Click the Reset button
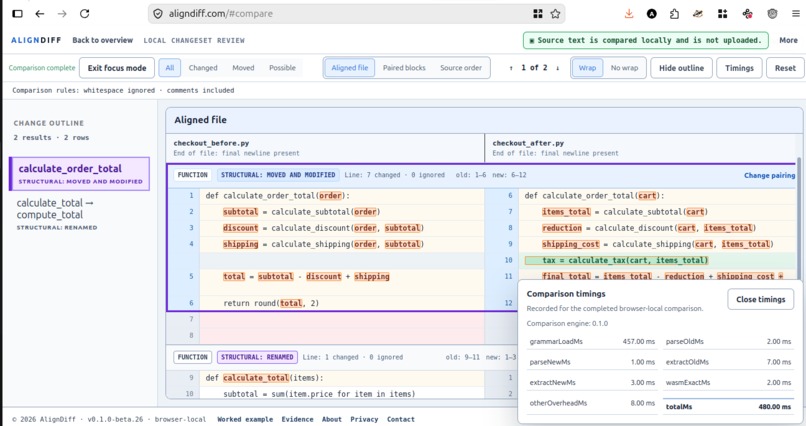This screenshot has width=806, height=426. coord(785,68)
